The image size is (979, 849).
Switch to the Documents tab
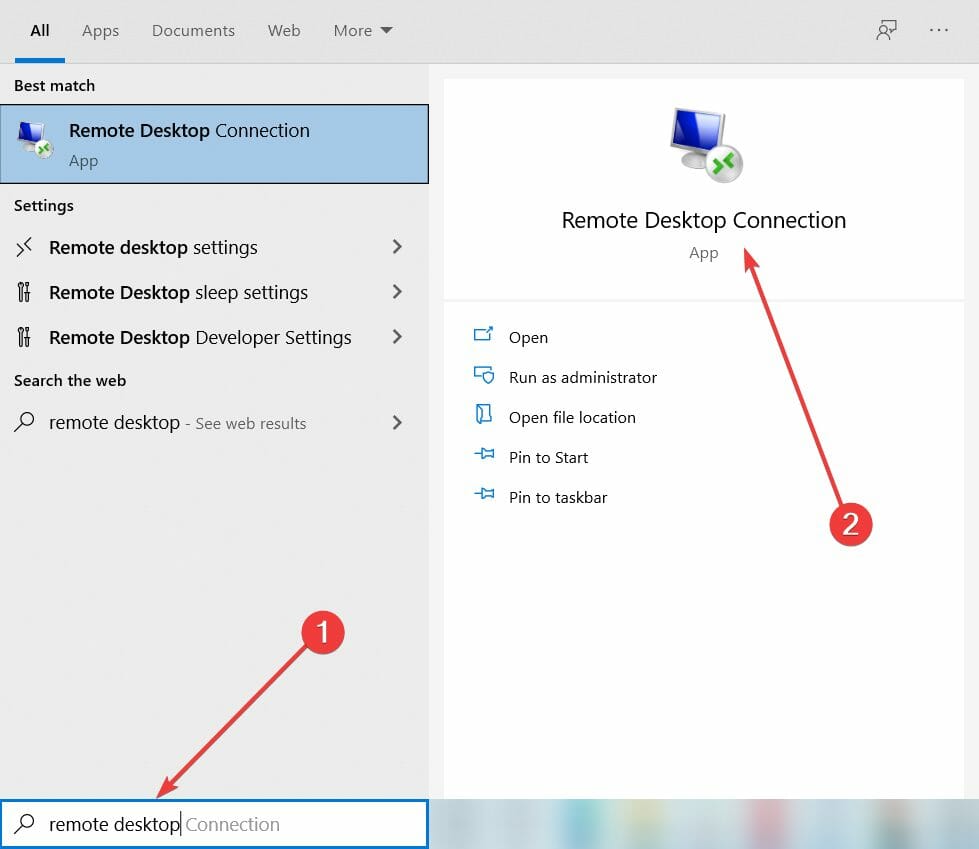(x=193, y=30)
